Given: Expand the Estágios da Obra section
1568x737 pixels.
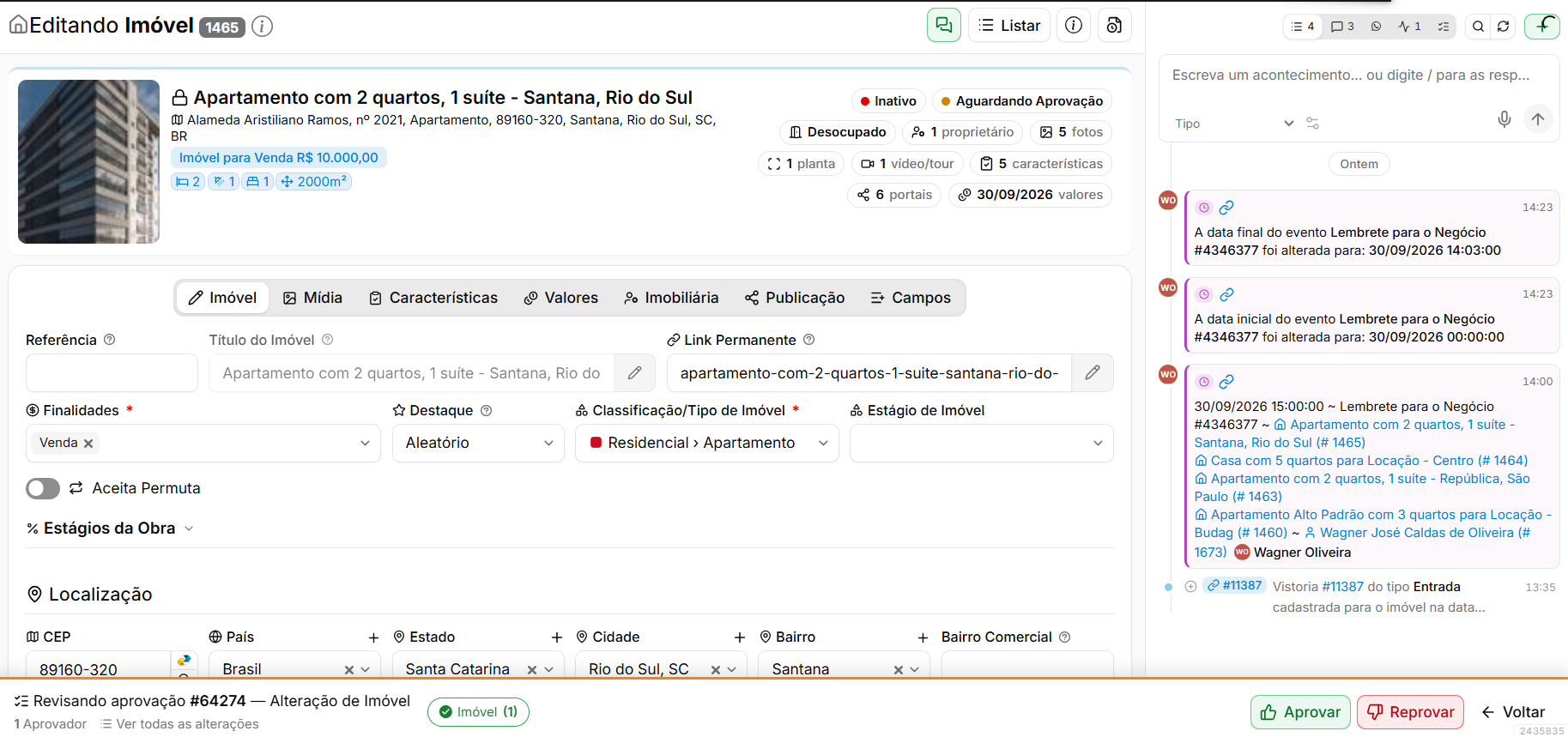Looking at the screenshot, I should pos(110,529).
